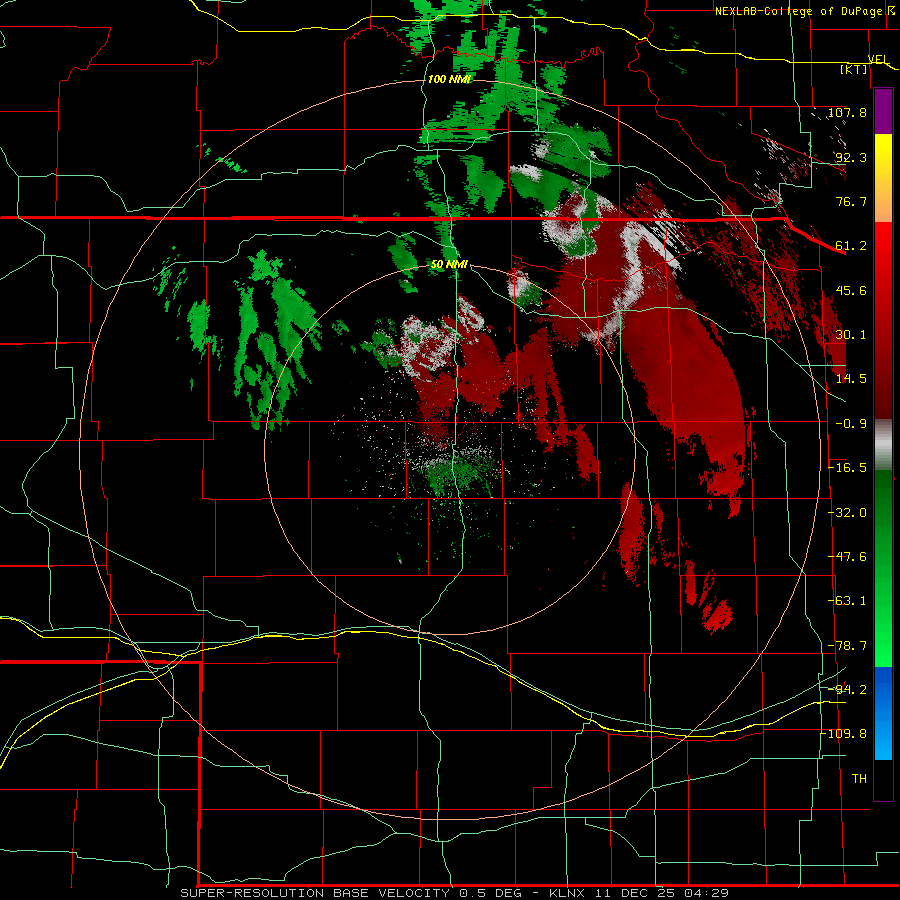
Task: Click the 30.1 legend value
Action: click(x=851, y=335)
